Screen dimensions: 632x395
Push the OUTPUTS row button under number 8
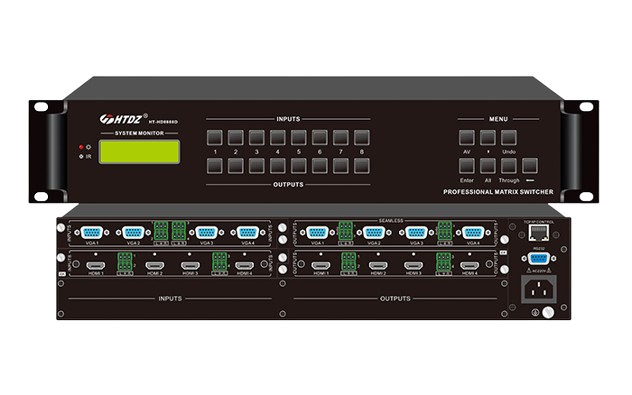[x=362, y=166]
